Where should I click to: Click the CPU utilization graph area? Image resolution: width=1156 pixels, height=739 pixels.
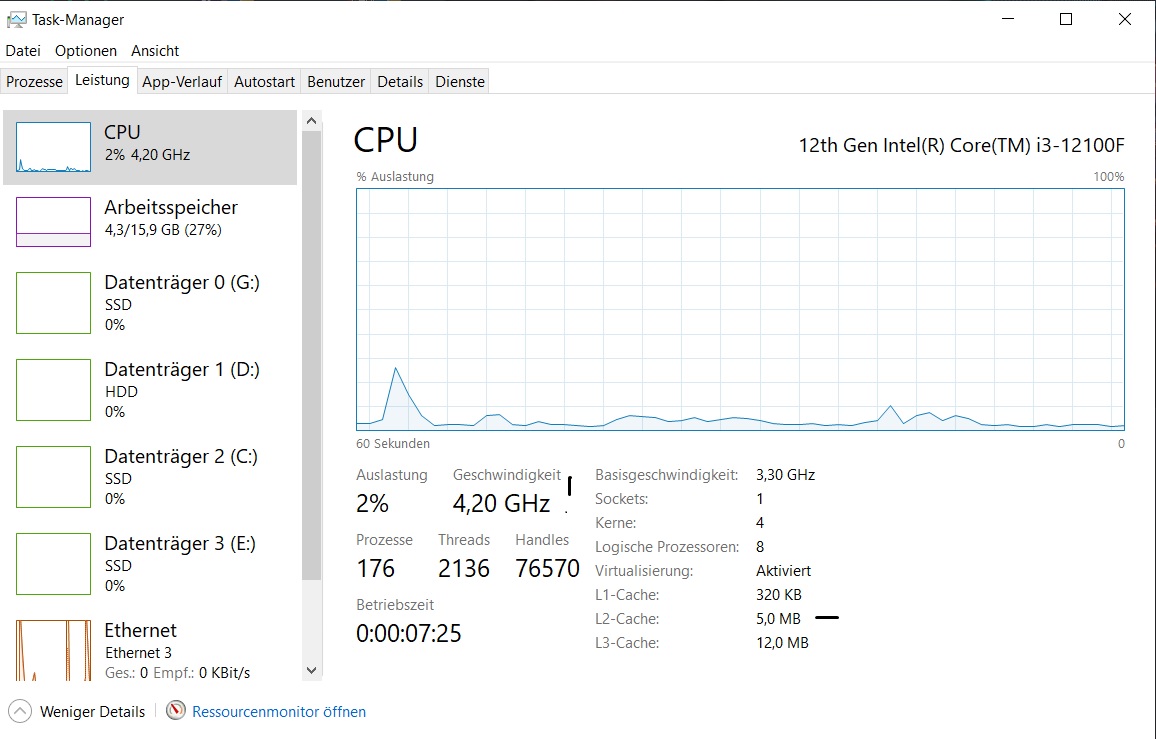click(740, 310)
